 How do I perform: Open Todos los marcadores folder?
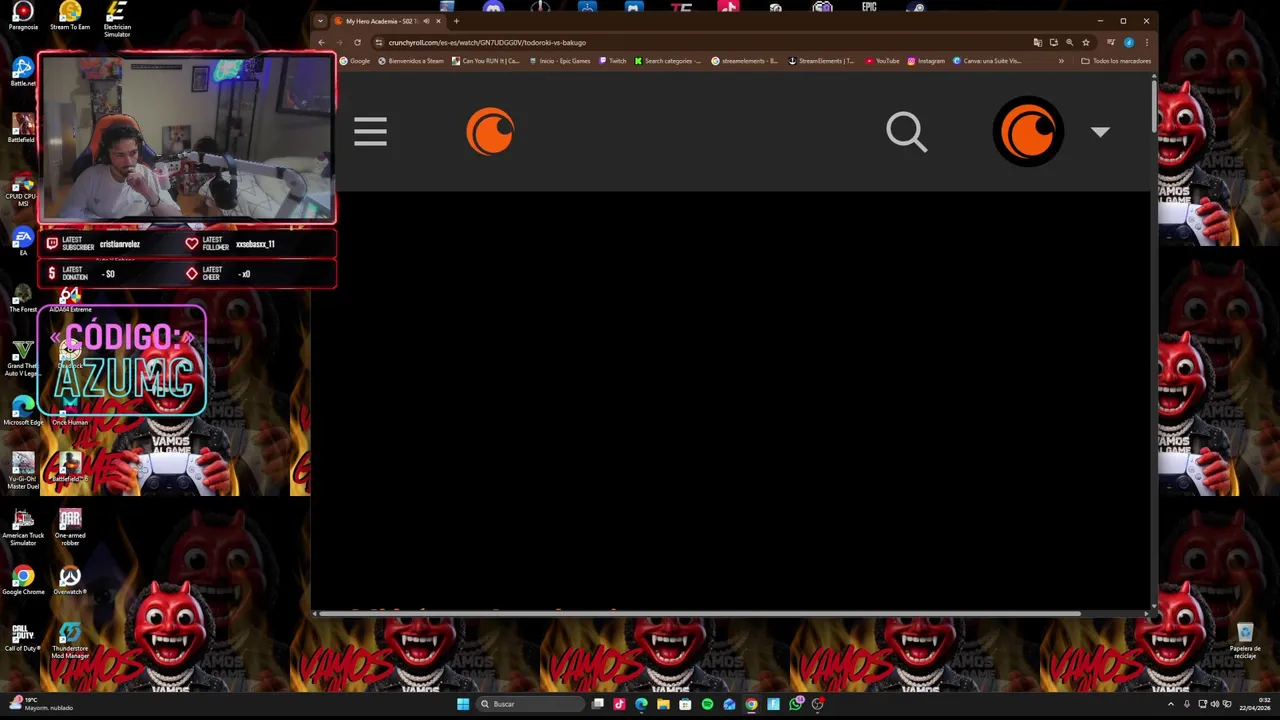tap(1116, 61)
